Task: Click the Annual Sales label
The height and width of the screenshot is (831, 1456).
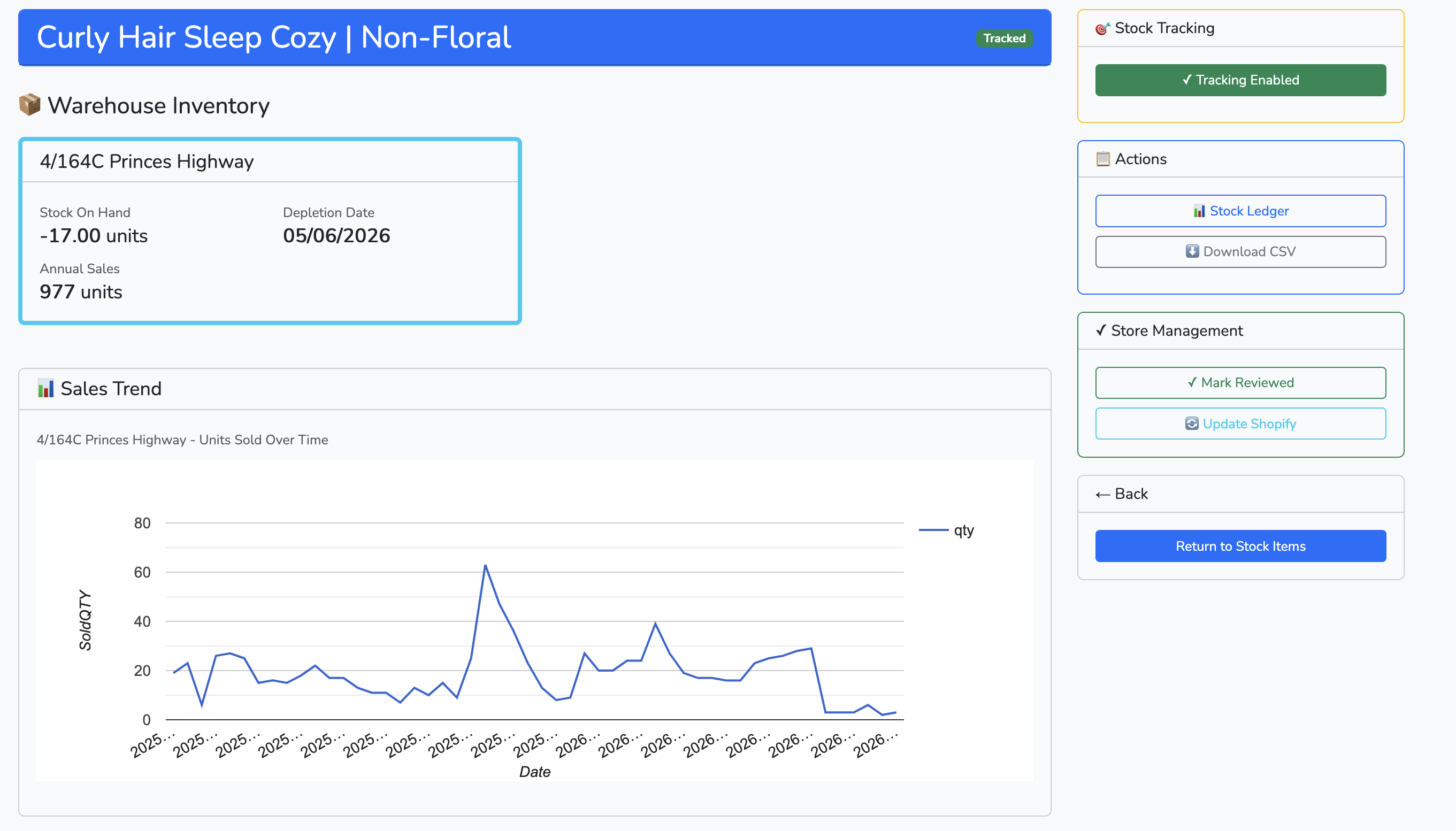Action: click(79, 269)
